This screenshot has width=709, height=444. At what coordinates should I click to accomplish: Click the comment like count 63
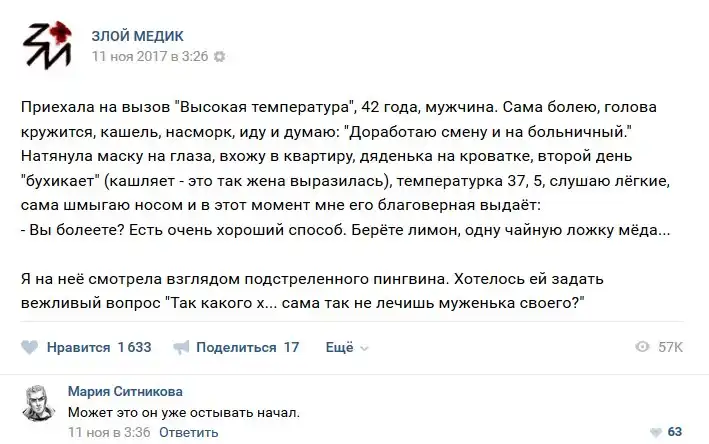click(675, 432)
